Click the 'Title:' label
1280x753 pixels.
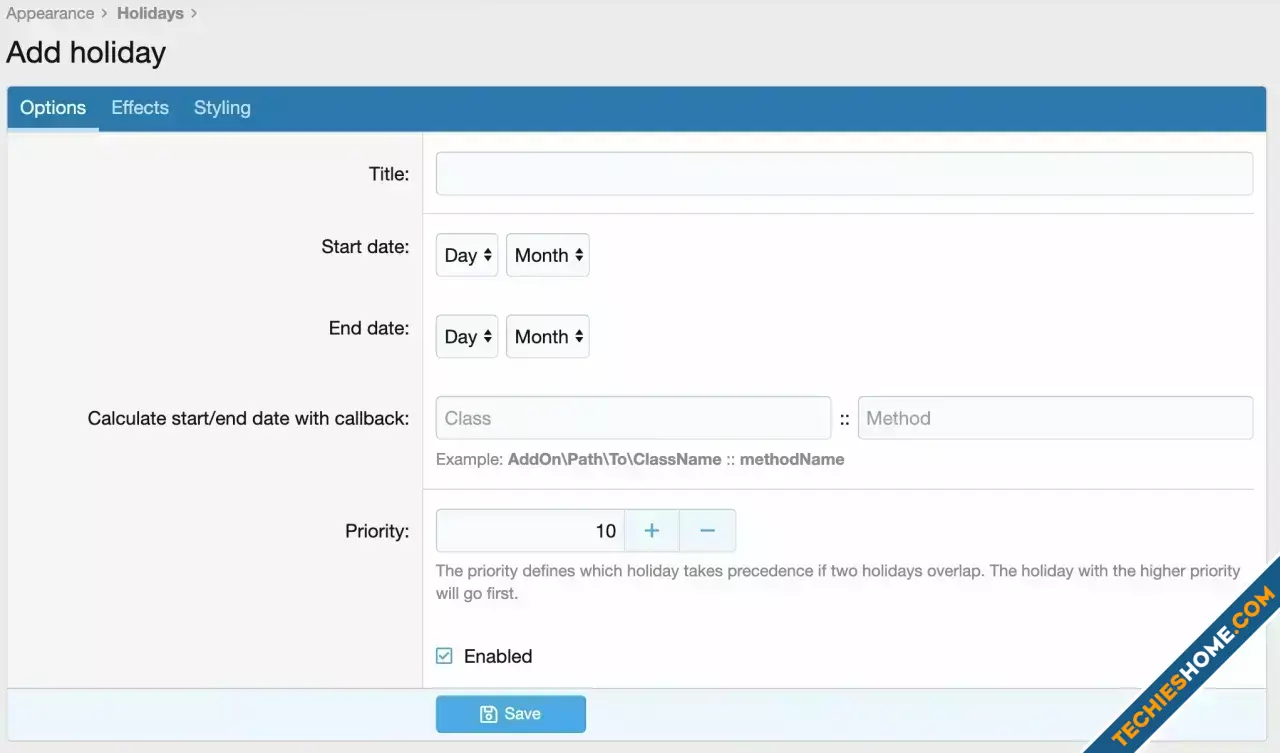tap(389, 174)
